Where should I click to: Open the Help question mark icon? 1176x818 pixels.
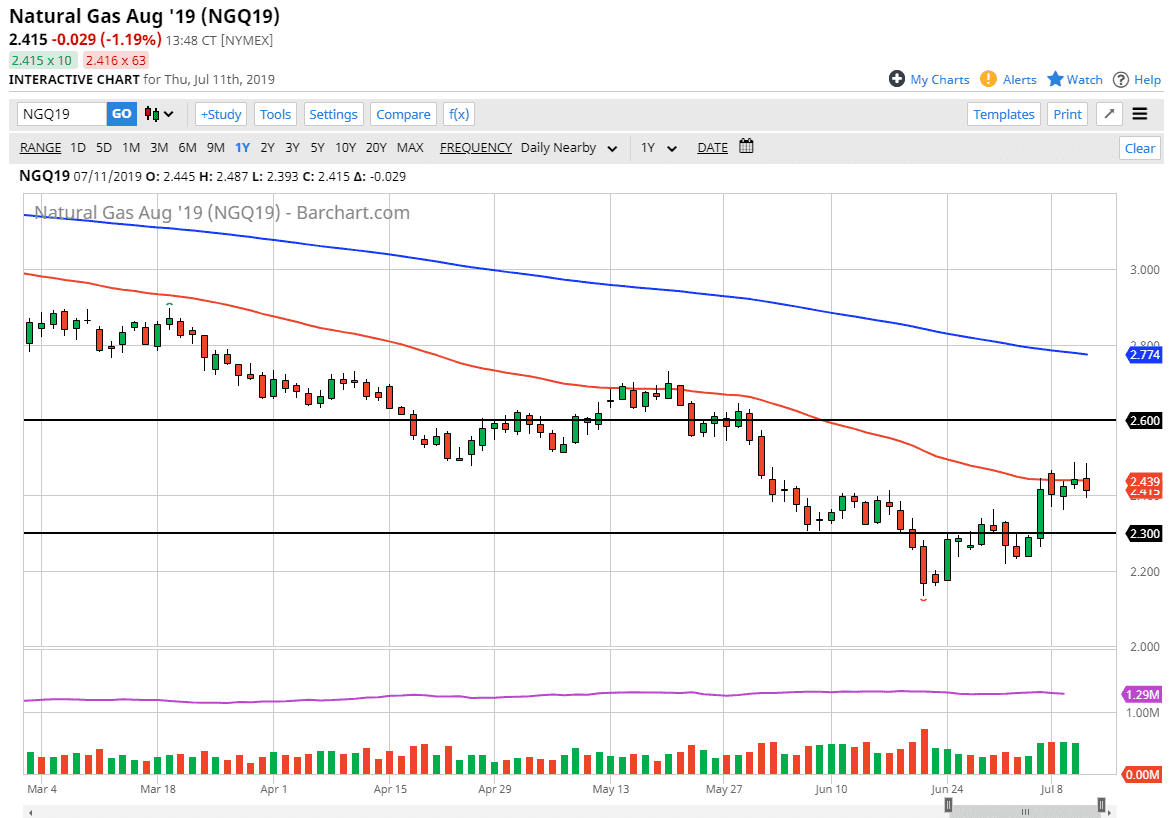coord(1121,79)
